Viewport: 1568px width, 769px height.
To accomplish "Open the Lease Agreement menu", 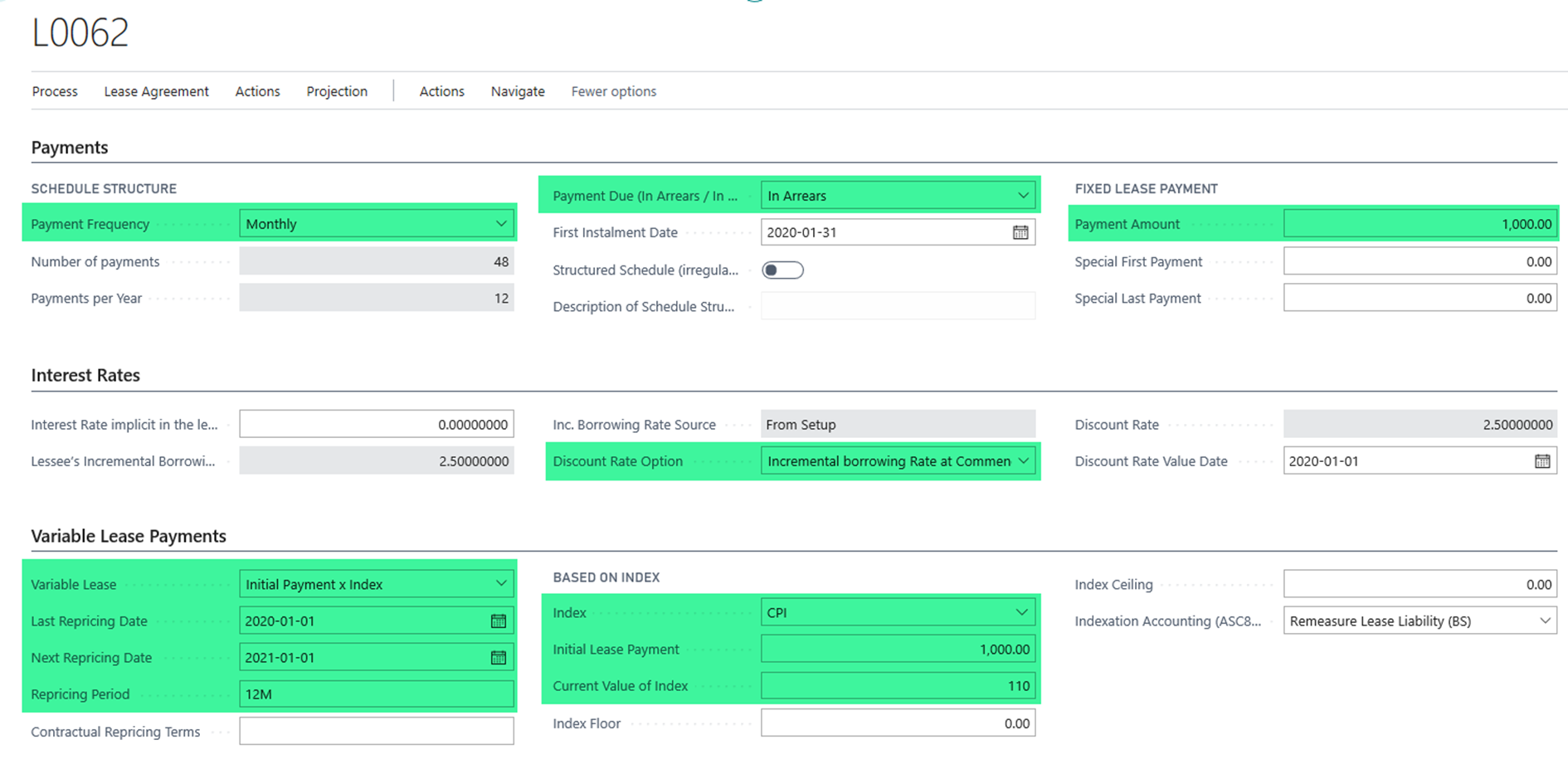I will (156, 91).
